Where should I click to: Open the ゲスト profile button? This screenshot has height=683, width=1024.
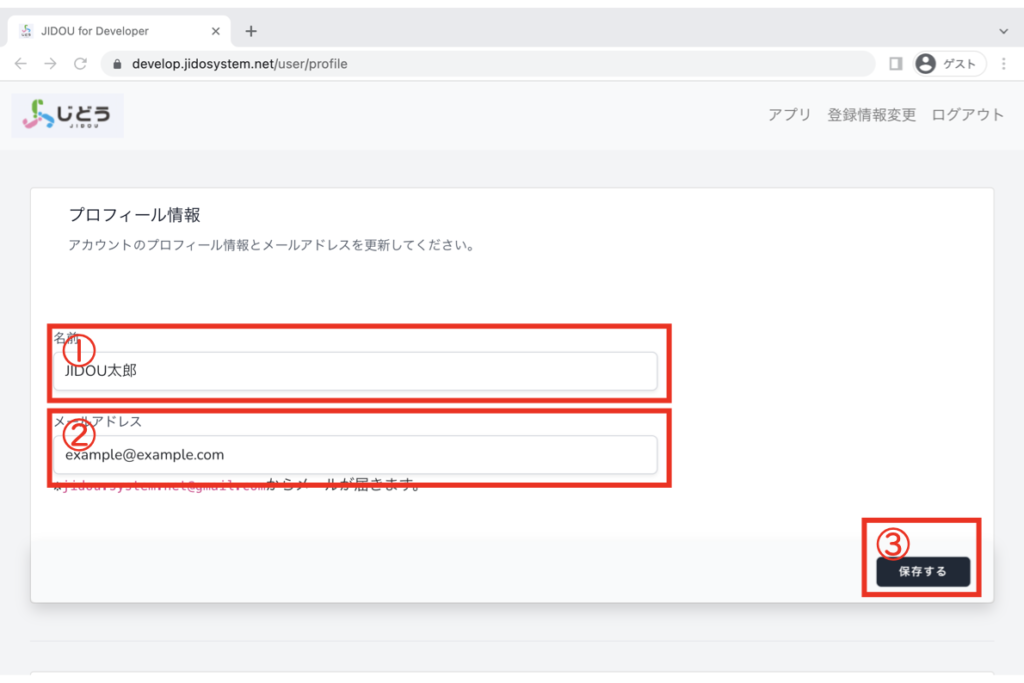click(x=949, y=64)
